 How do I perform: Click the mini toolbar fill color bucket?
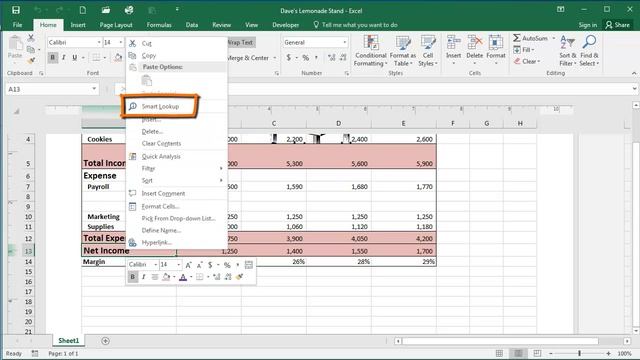(x=166, y=277)
